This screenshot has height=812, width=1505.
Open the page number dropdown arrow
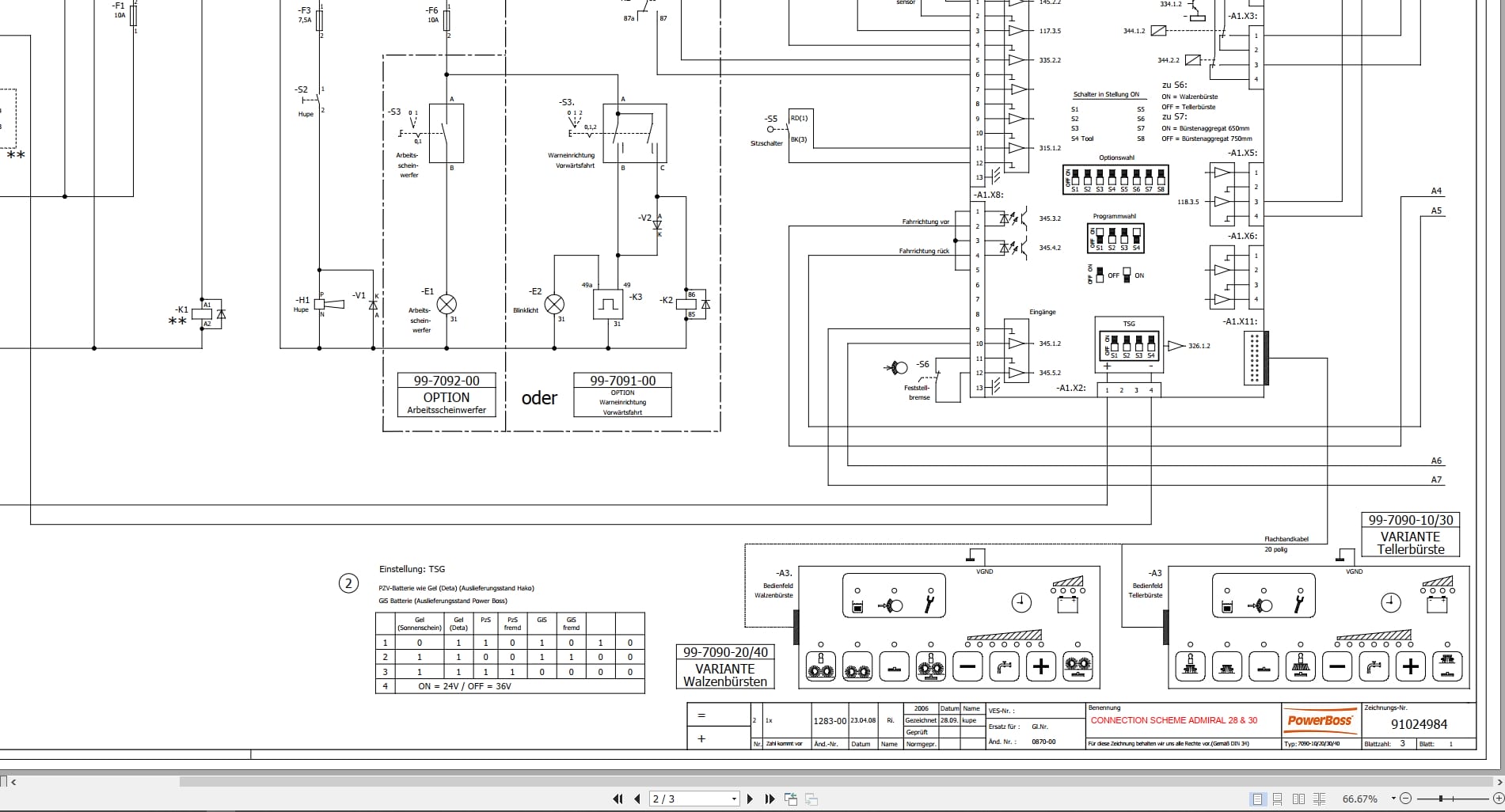735,799
